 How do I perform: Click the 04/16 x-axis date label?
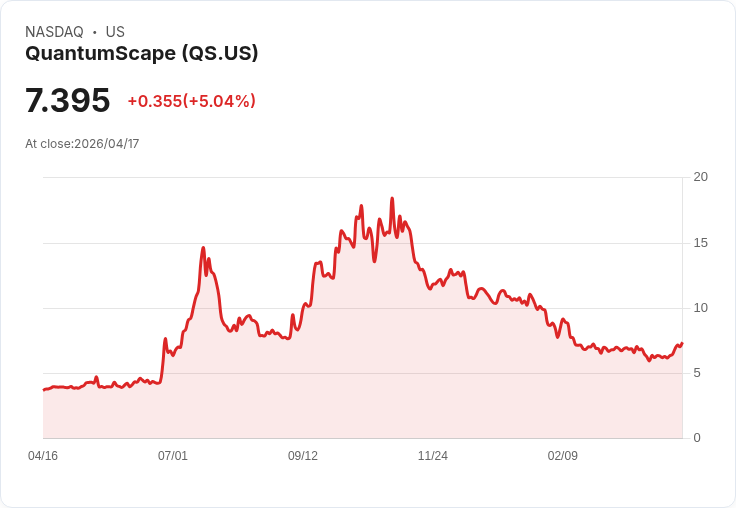point(43,456)
